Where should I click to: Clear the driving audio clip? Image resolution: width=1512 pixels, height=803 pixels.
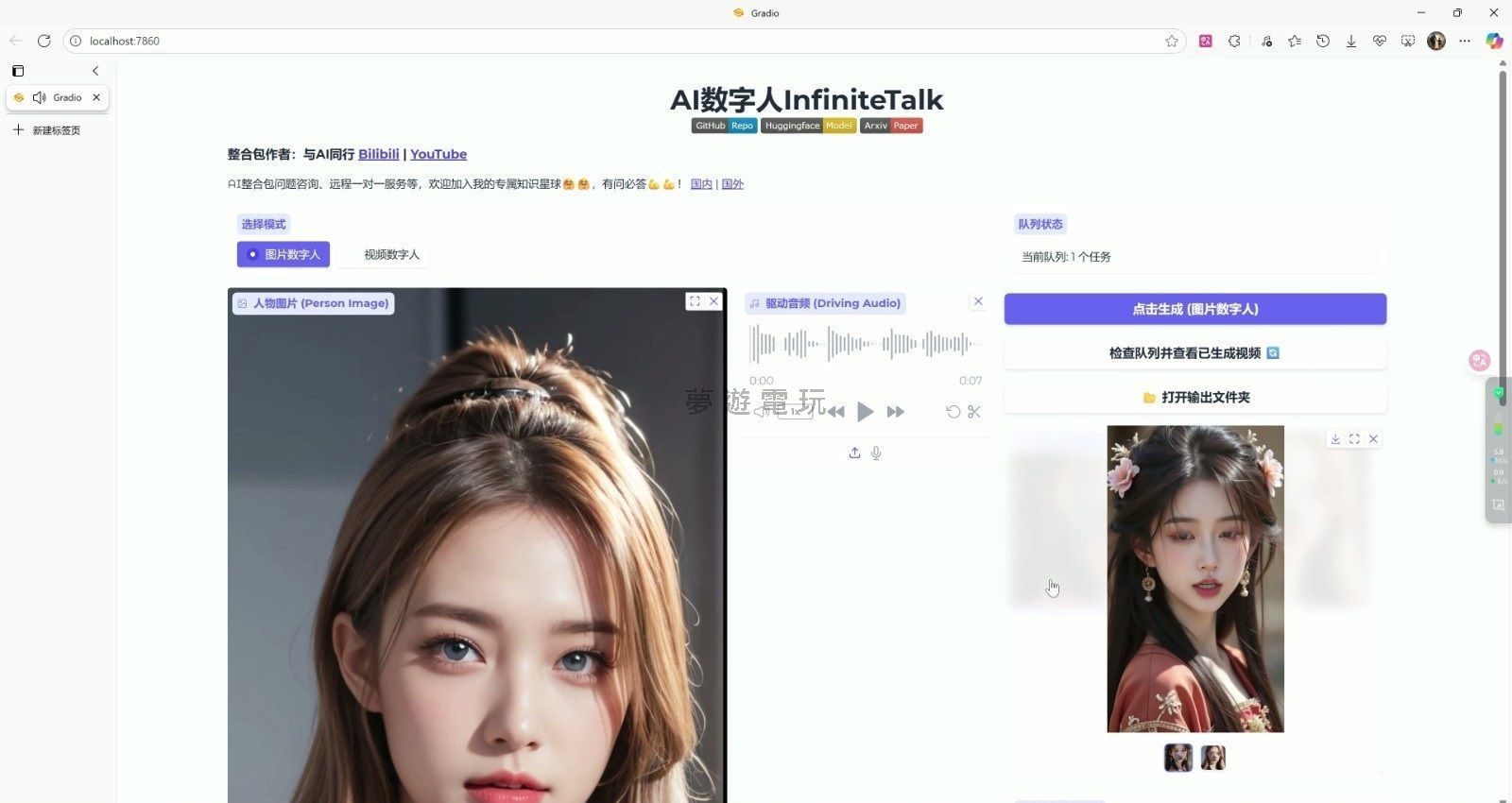[978, 301]
